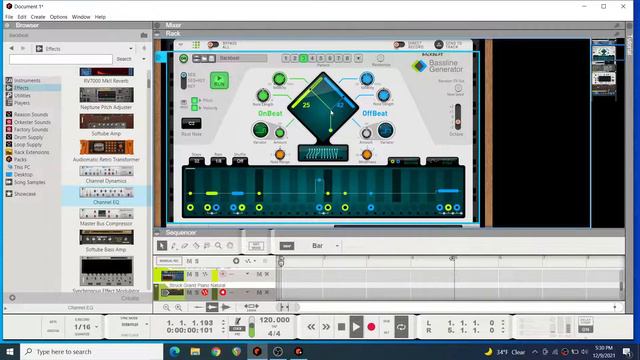
Task: Toggle the Velocity hold button
Action: (x=195, y=108)
